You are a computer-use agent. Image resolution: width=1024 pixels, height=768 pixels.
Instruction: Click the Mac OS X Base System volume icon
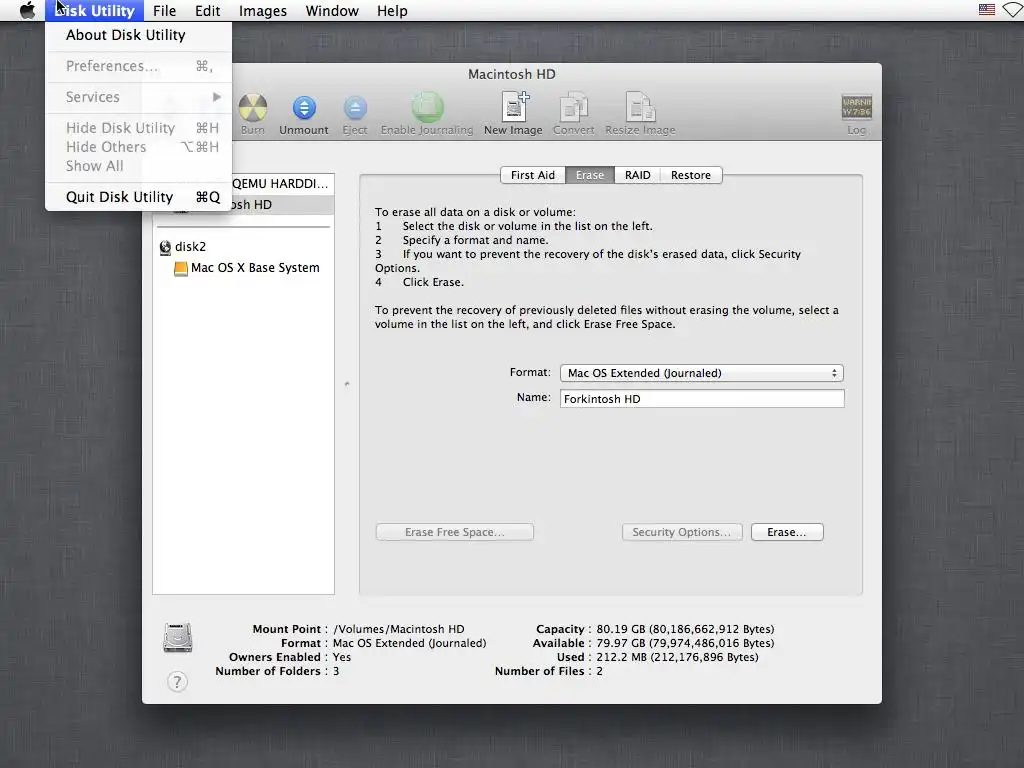[181, 268]
